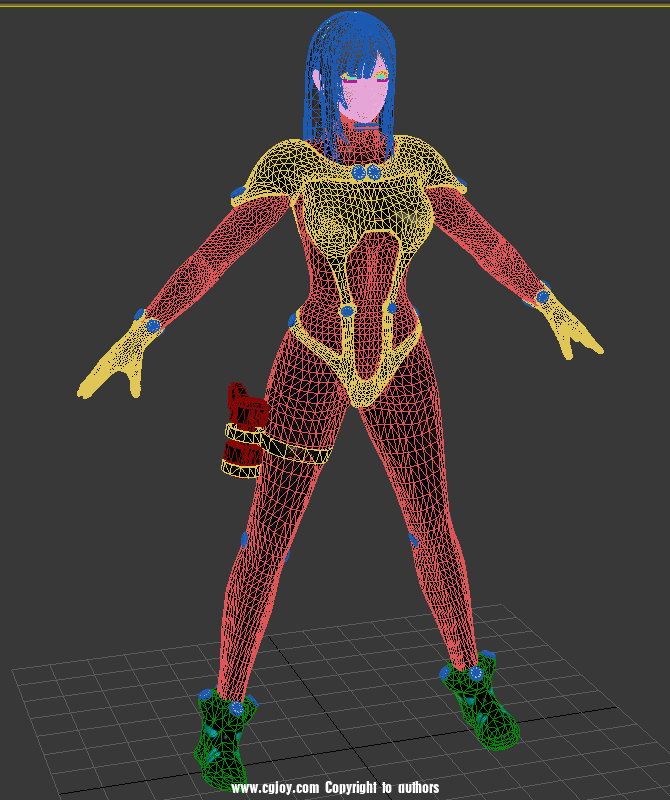Screen dimensions: 670x800
Task: Click the pair of blue collar studs
Action: pos(366,173)
